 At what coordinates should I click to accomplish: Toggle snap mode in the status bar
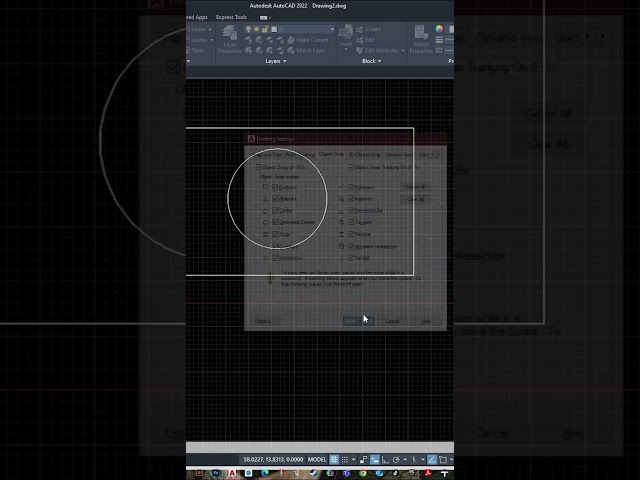coord(345,460)
